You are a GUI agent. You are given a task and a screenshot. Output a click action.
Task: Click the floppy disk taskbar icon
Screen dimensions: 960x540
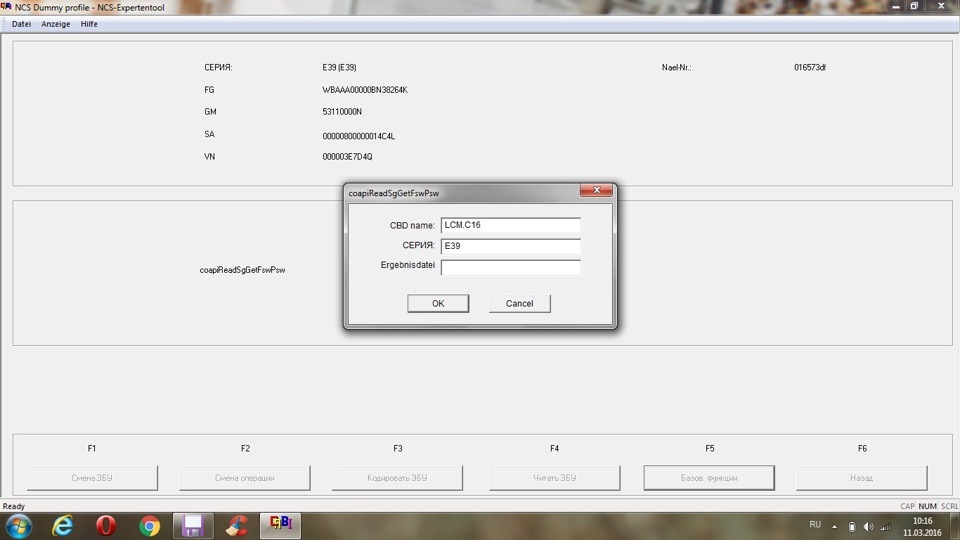193,526
